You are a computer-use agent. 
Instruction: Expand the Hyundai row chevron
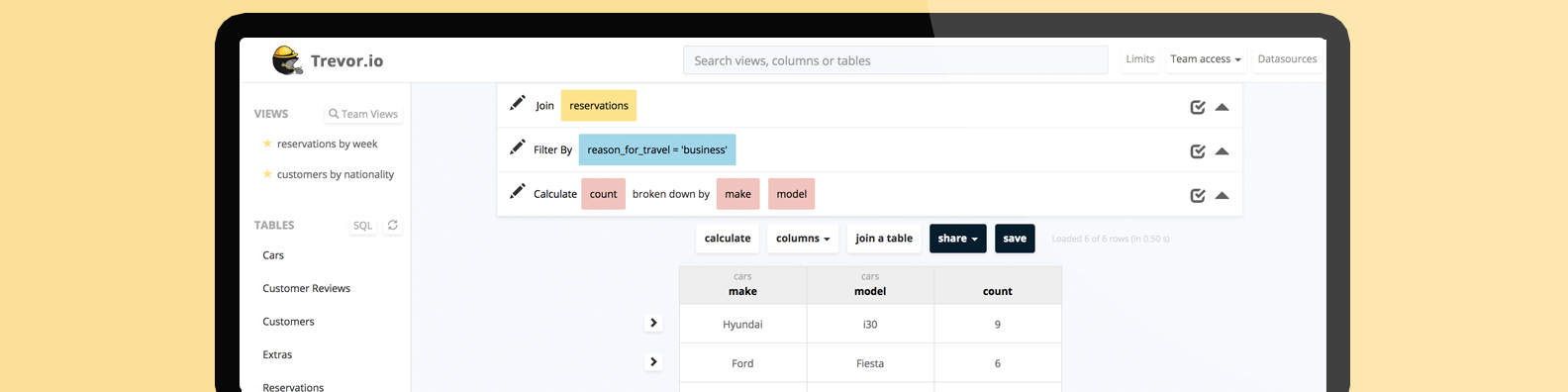[x=653, y=323]
